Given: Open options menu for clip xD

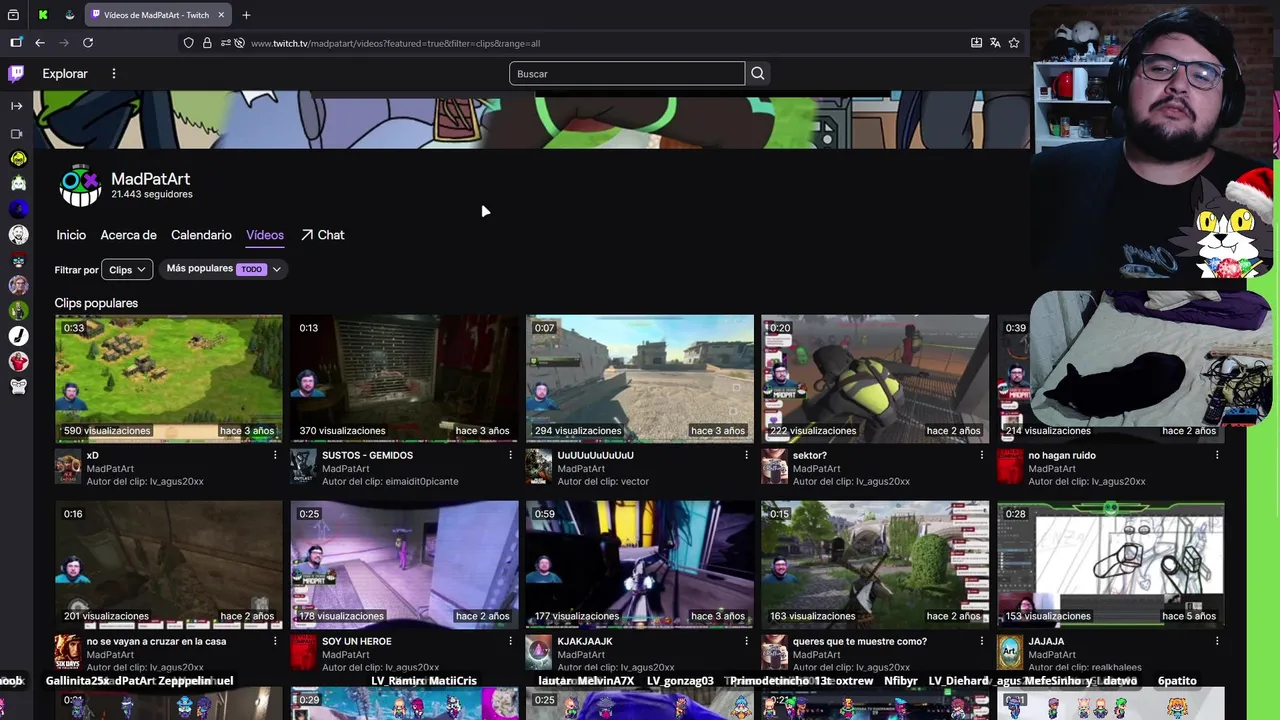Looking at the screenshot, I should (x=275, y=455).
